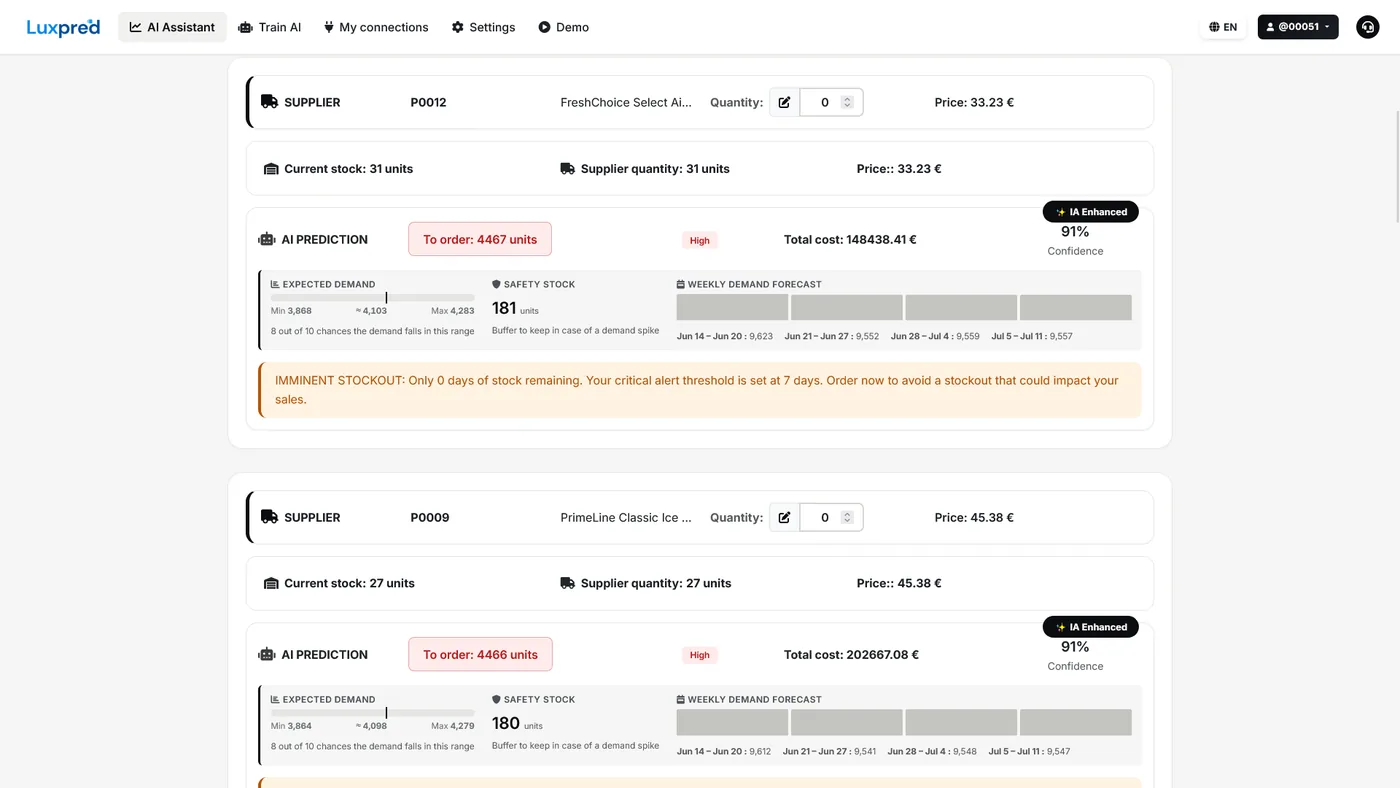Click Total cost: 148438.41 €
The image size is (1400, 788).
[850, 240]
